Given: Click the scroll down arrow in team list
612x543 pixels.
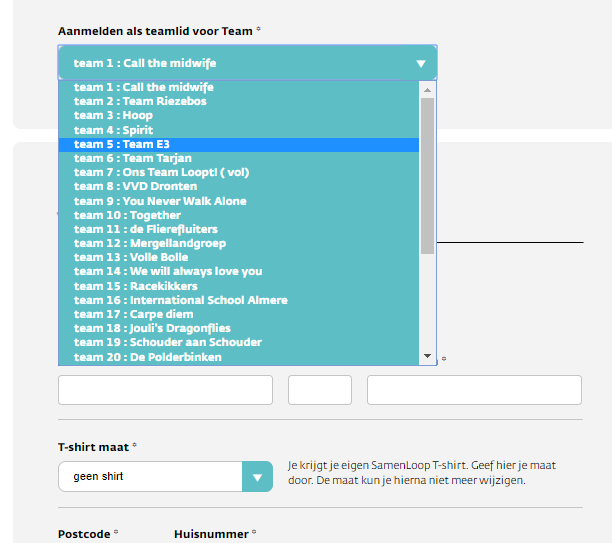Looking at the screenshot, I should click(427, 356).
